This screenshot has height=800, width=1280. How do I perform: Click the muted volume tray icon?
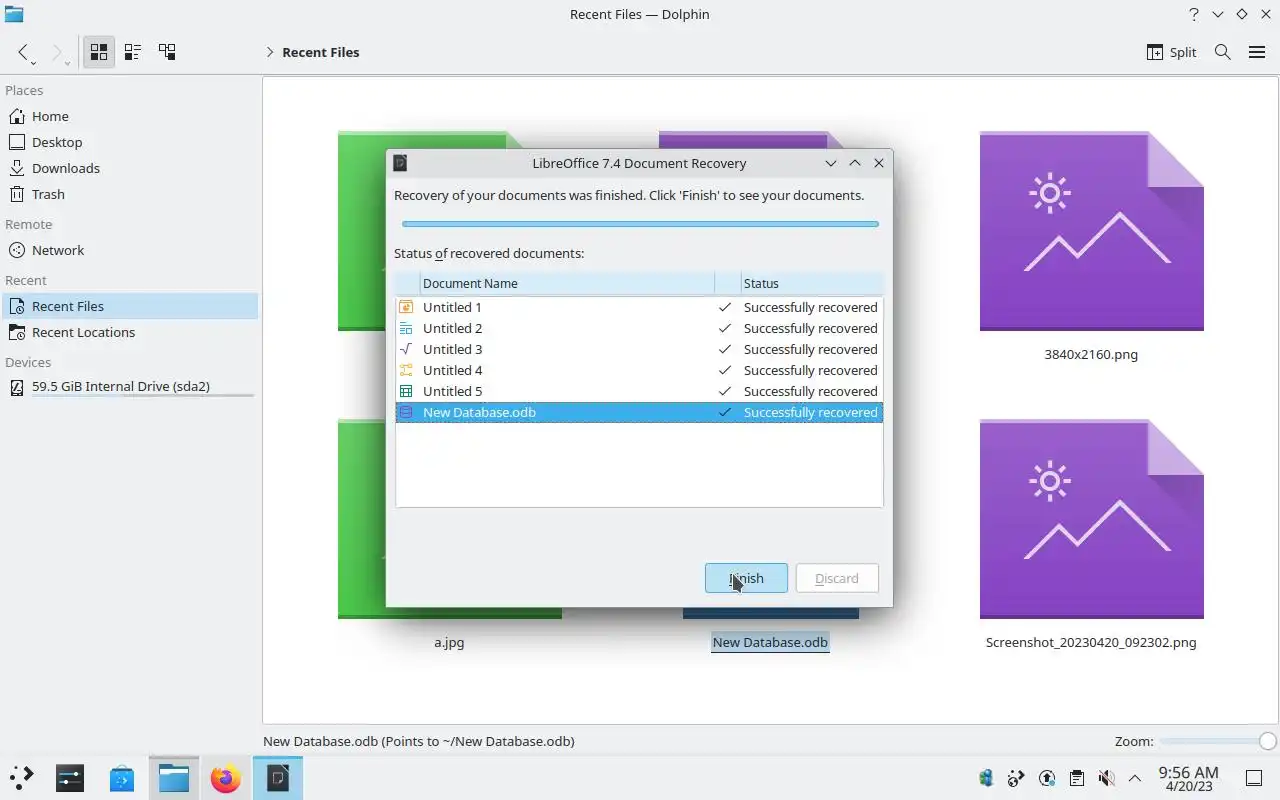(1106, 778)
